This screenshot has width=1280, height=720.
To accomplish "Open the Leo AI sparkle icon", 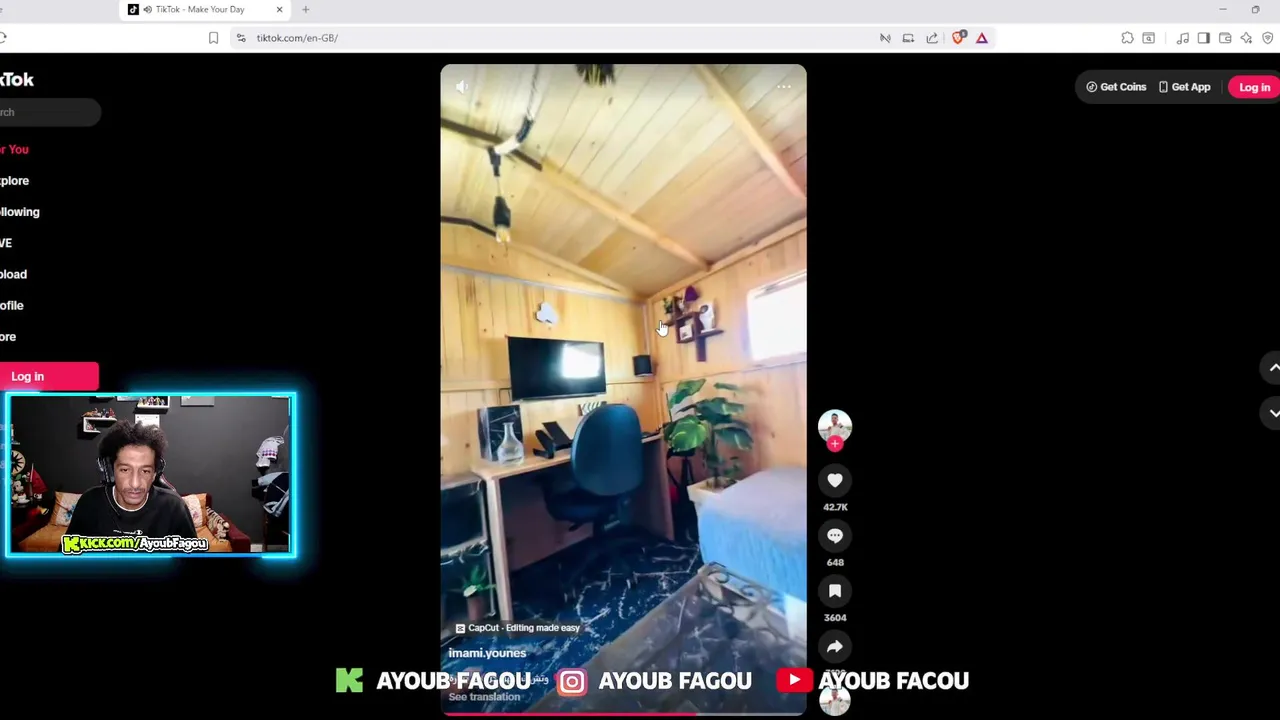I will (1246, 38).
